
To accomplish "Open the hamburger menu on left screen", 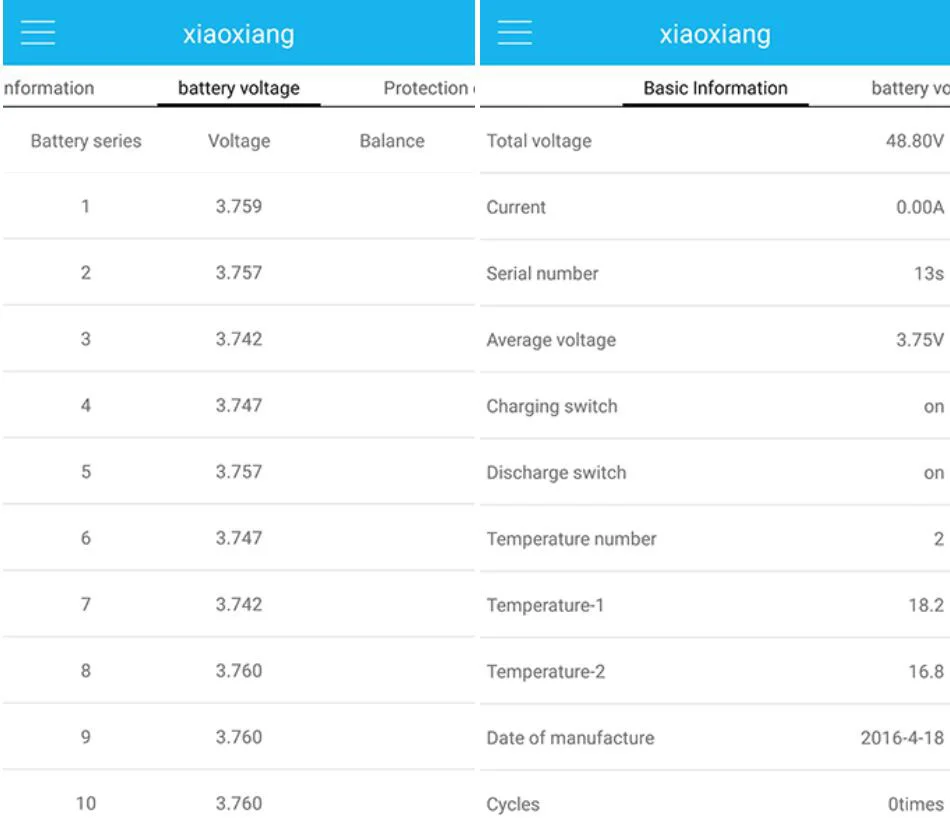I will [38, 33].
